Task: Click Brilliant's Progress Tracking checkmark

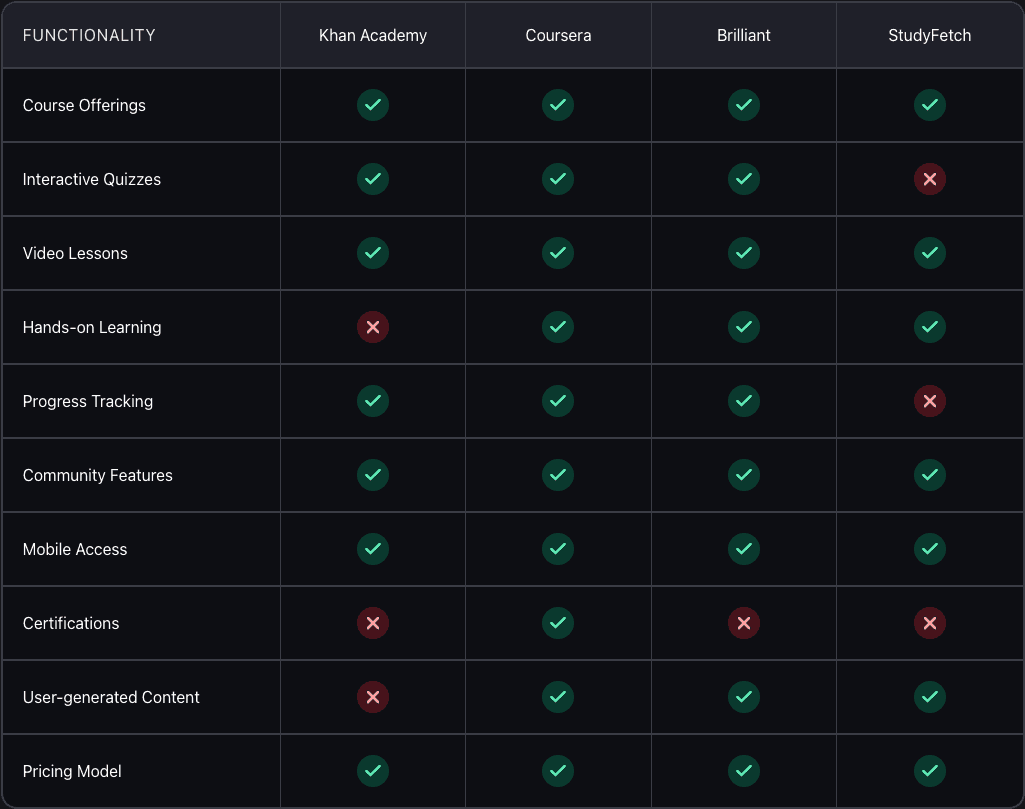Action: click(x=743, y=401)
